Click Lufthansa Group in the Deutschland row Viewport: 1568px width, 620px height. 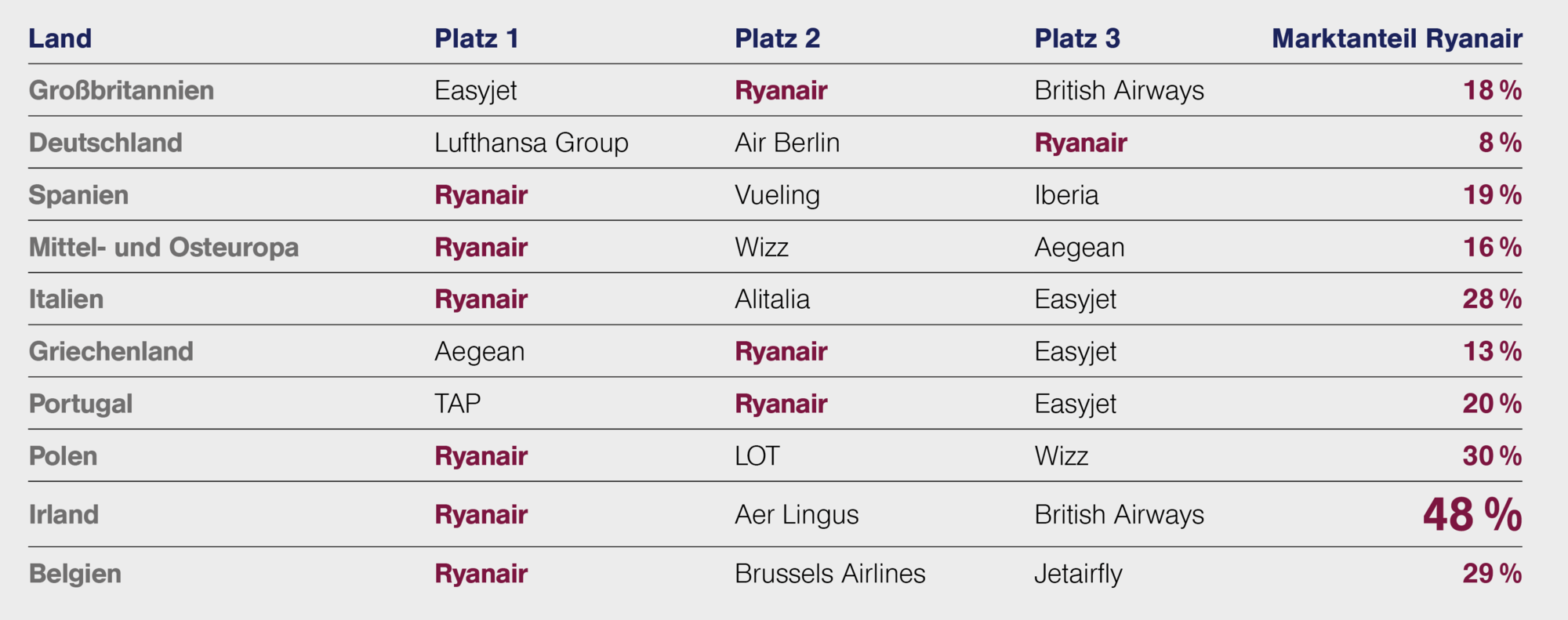pos(532,143)
